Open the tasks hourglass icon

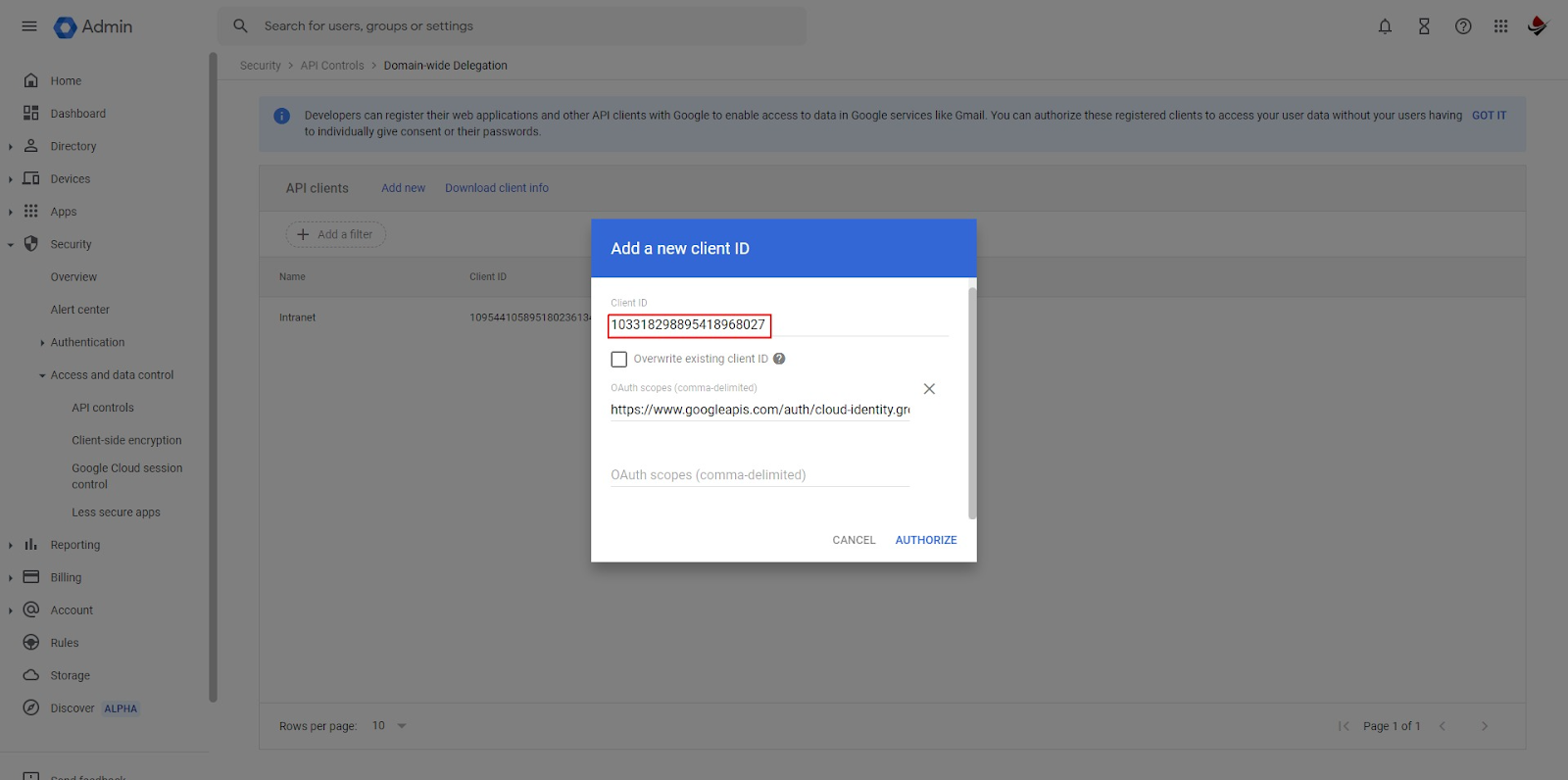(x=1424, y=26)
